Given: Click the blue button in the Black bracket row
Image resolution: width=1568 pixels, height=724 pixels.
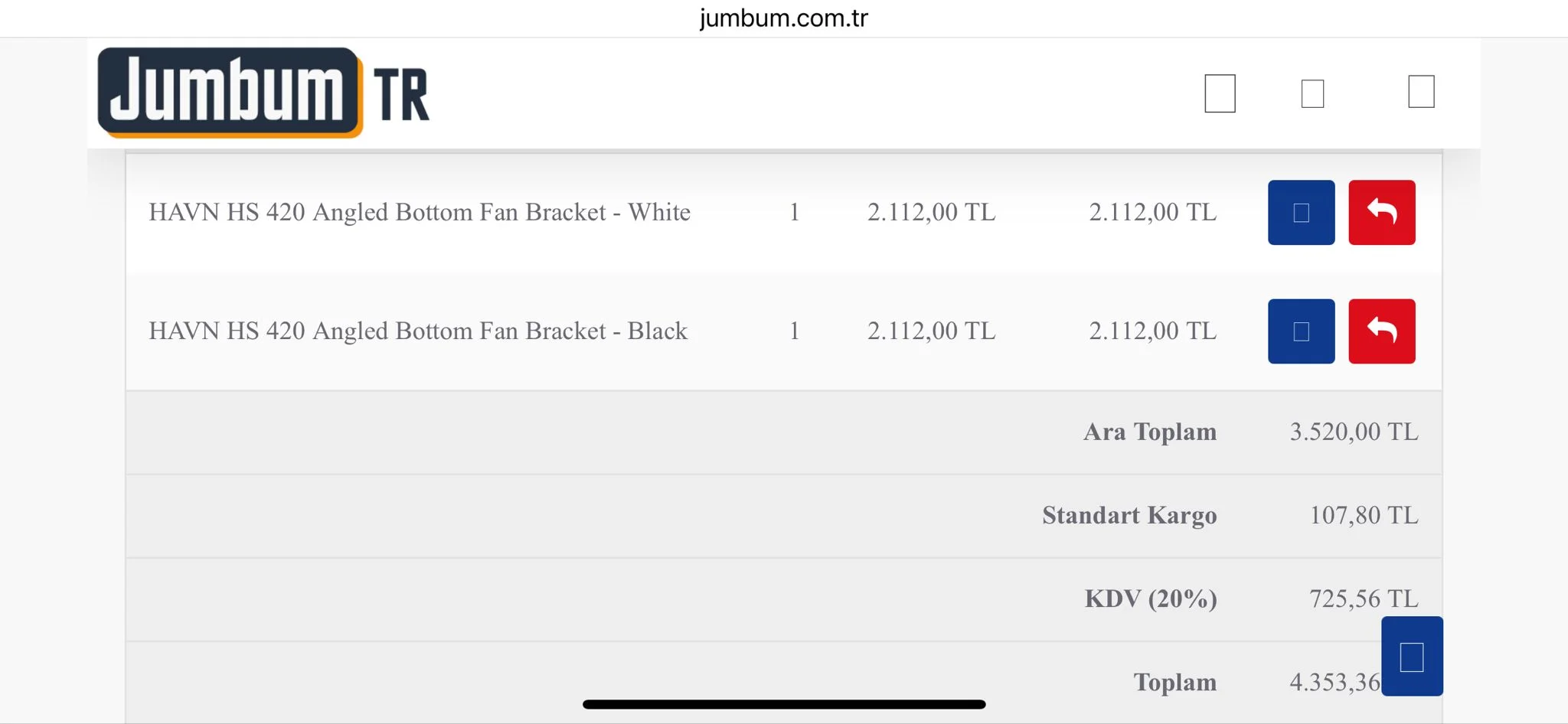Looking at the screenshot, I should (x=1301, y=331).
